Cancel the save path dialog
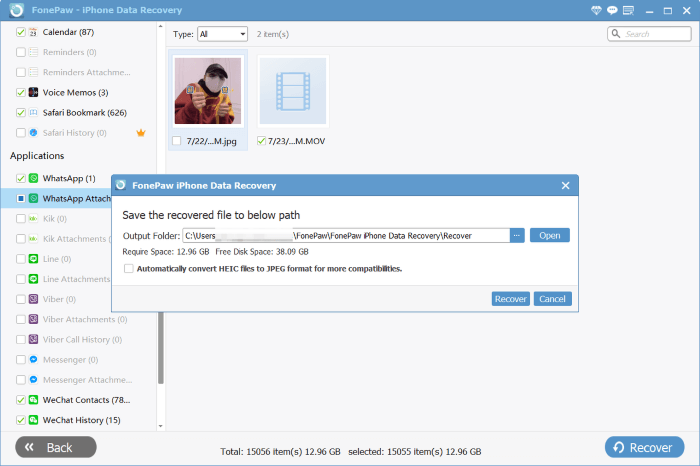The image size is (700, 466). coord(552,299)
